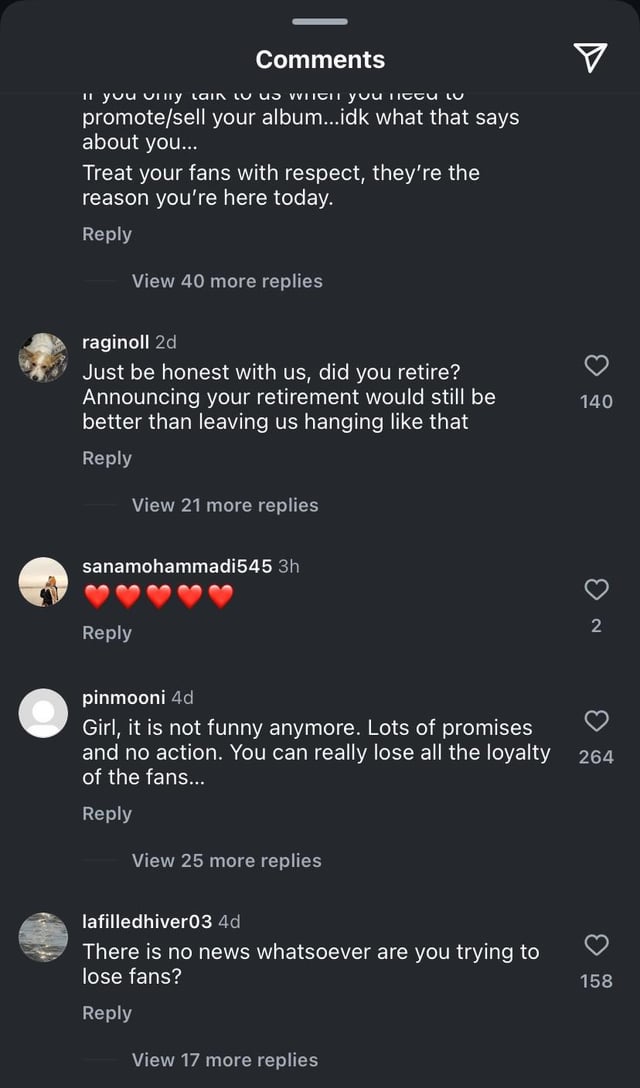Open the raginoll username link
Viewport: 640px width, 1088px height.
tap(115, 342)
